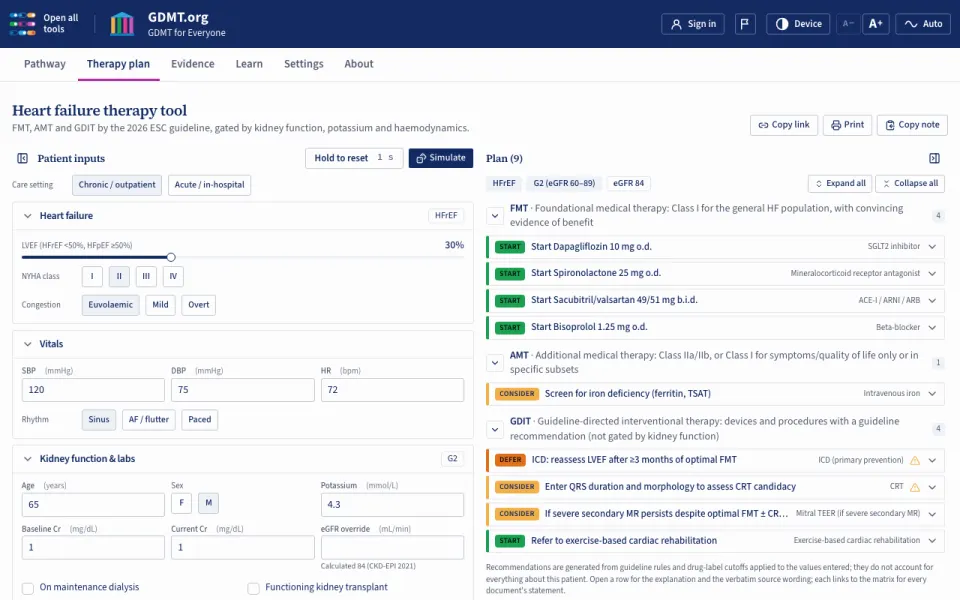Run Simulate on patient inputs
This screenshot has width=960, height=600.
tap(441, 158)
